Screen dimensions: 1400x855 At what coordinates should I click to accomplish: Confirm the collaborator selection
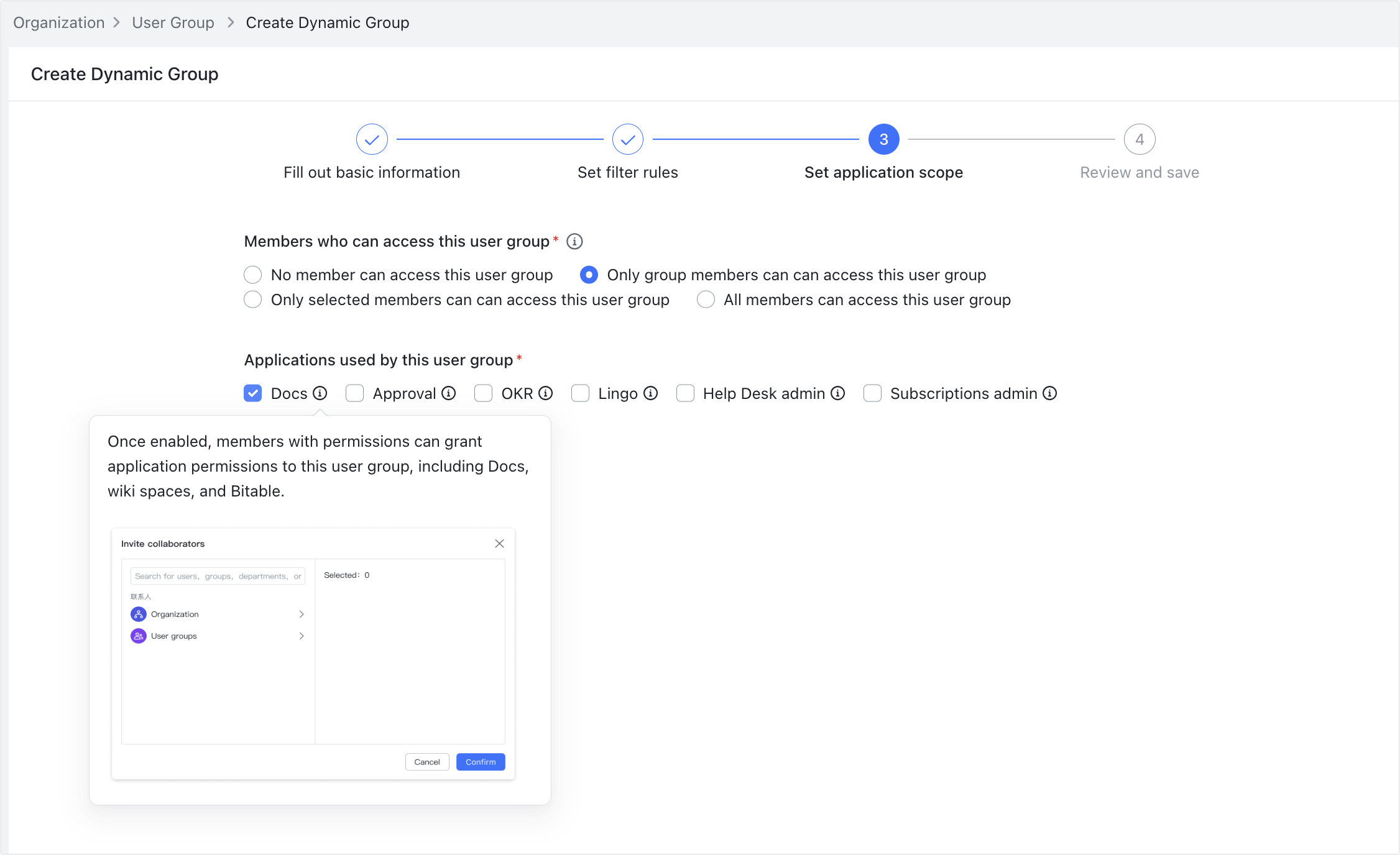coord(480,762)
